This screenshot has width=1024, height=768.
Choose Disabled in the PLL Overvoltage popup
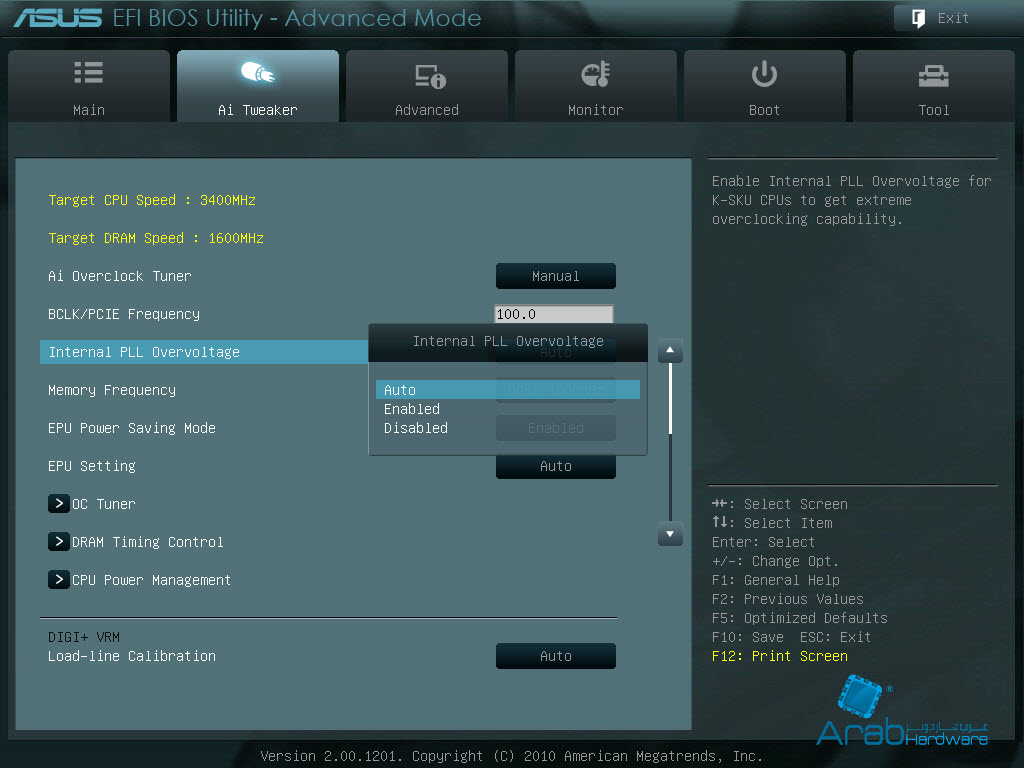pos(507,428)
